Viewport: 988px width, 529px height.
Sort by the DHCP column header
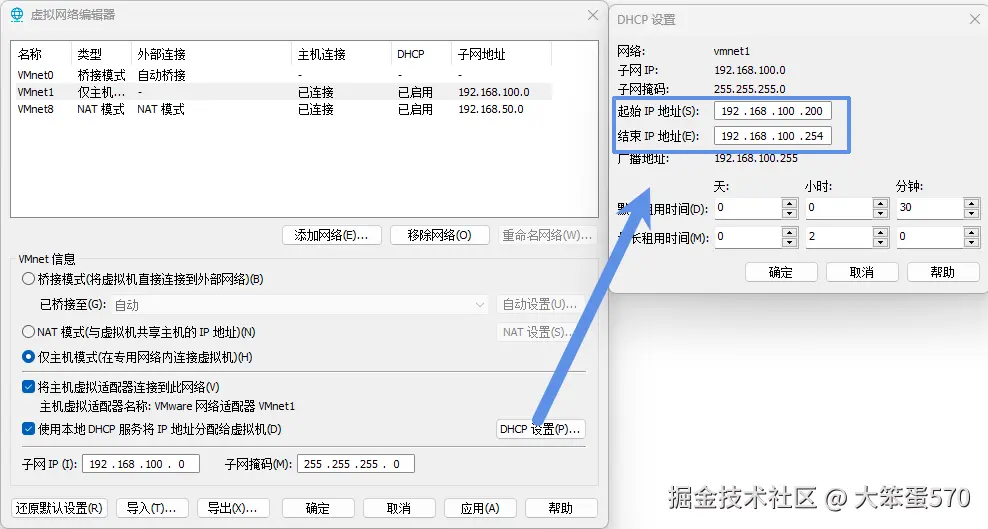[x=421, y=54]
